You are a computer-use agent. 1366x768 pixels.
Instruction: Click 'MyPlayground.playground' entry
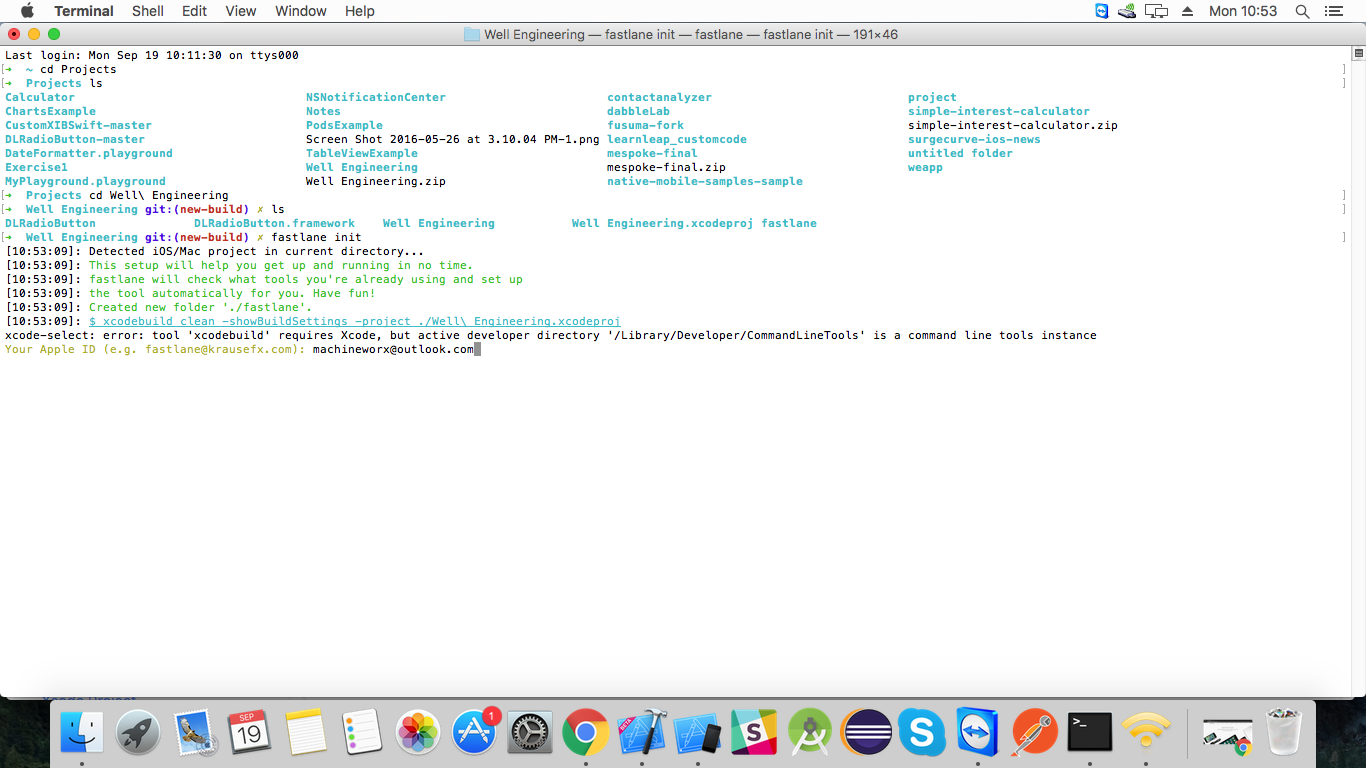click(x=86, y=182)
